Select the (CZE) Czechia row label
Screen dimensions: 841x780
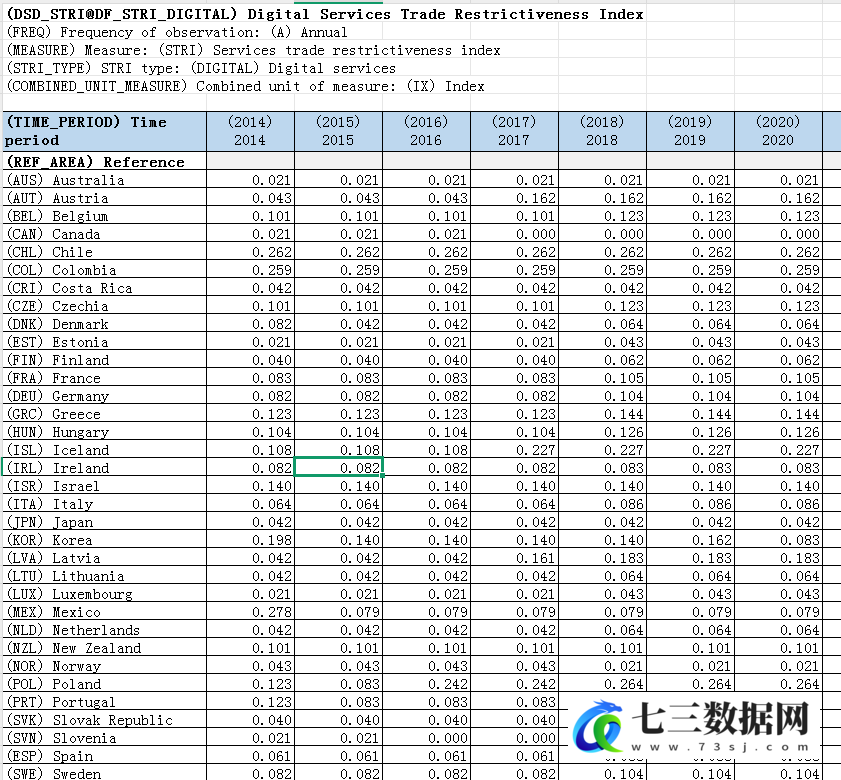coord(105,305)
